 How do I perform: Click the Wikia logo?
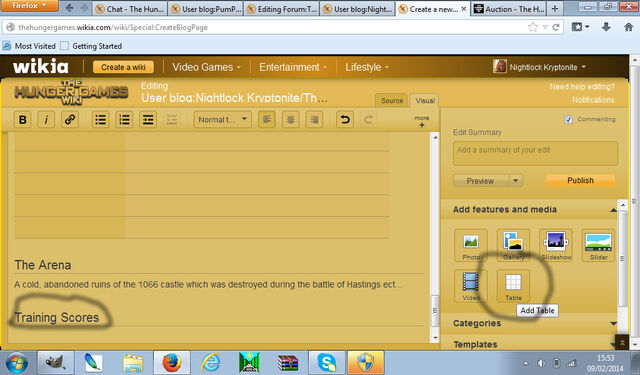40,67
